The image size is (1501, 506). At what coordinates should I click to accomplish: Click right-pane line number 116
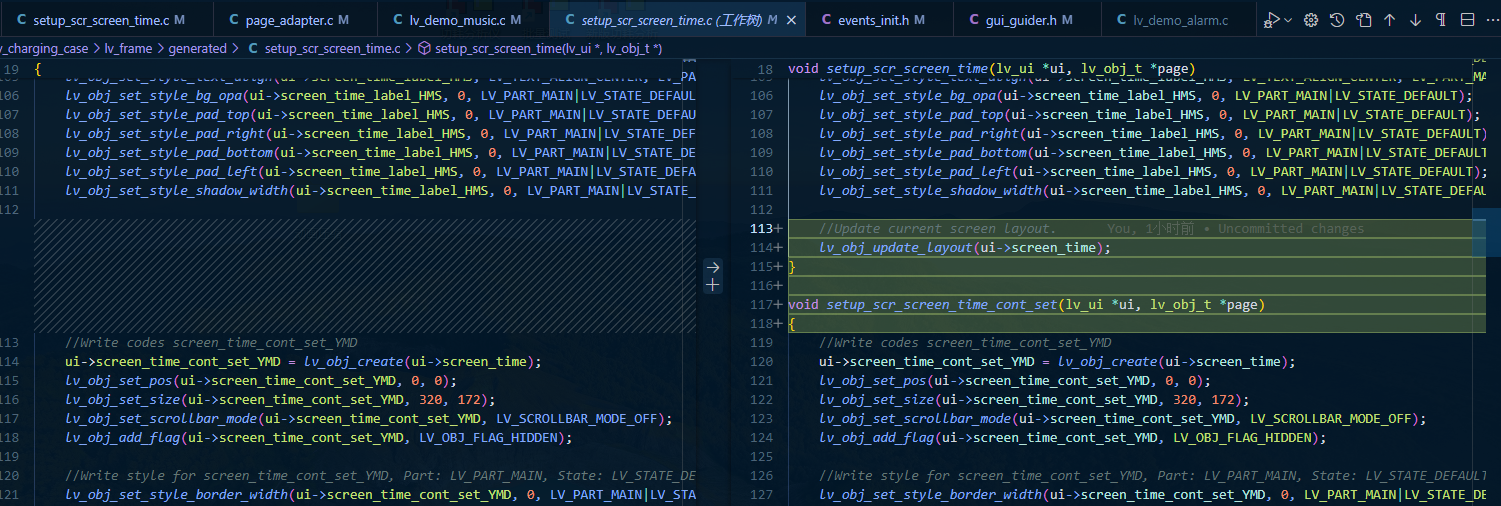(762, 286)
